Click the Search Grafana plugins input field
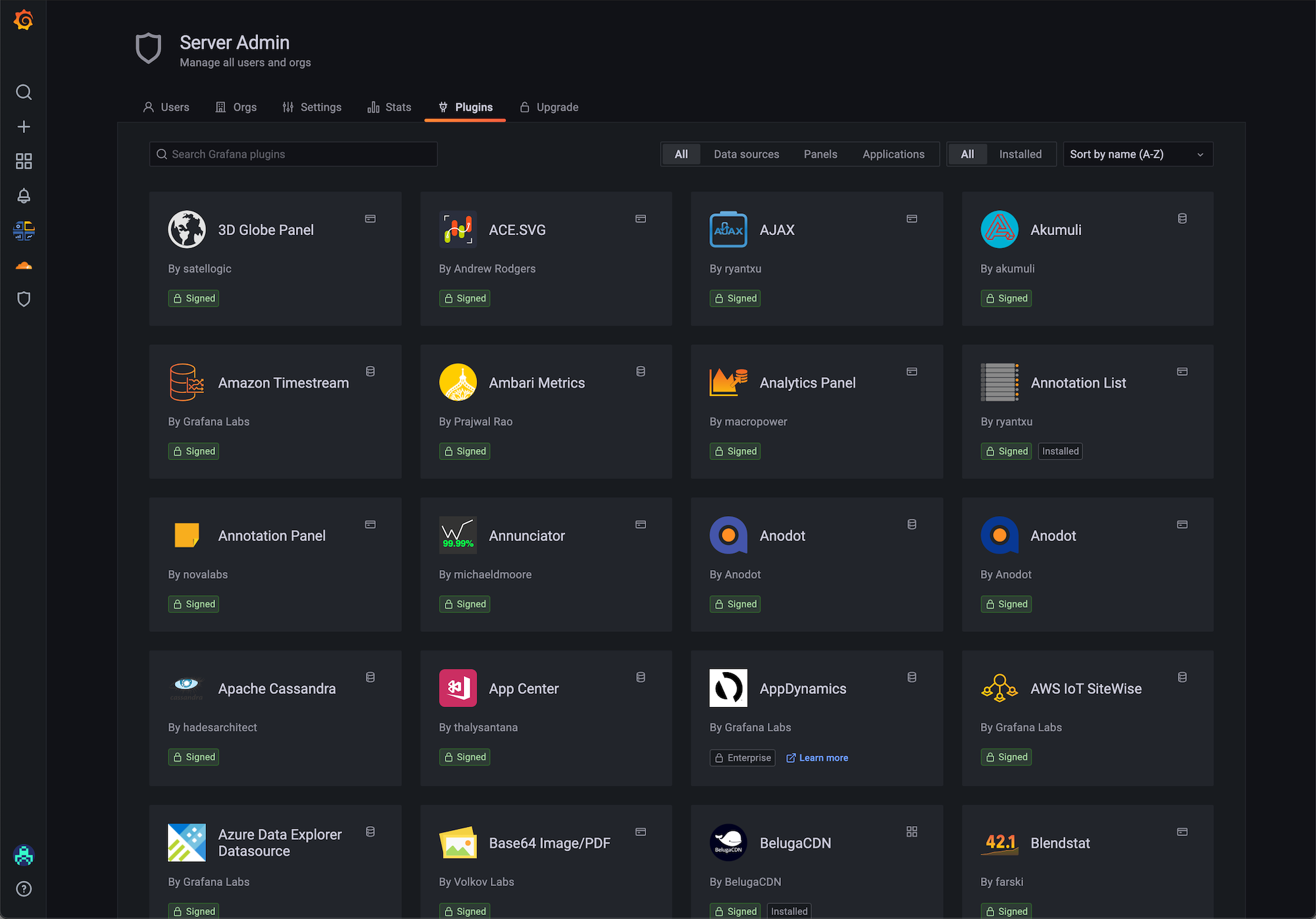The height and width of the screenshot is (919, 1316). pos(294,154)
